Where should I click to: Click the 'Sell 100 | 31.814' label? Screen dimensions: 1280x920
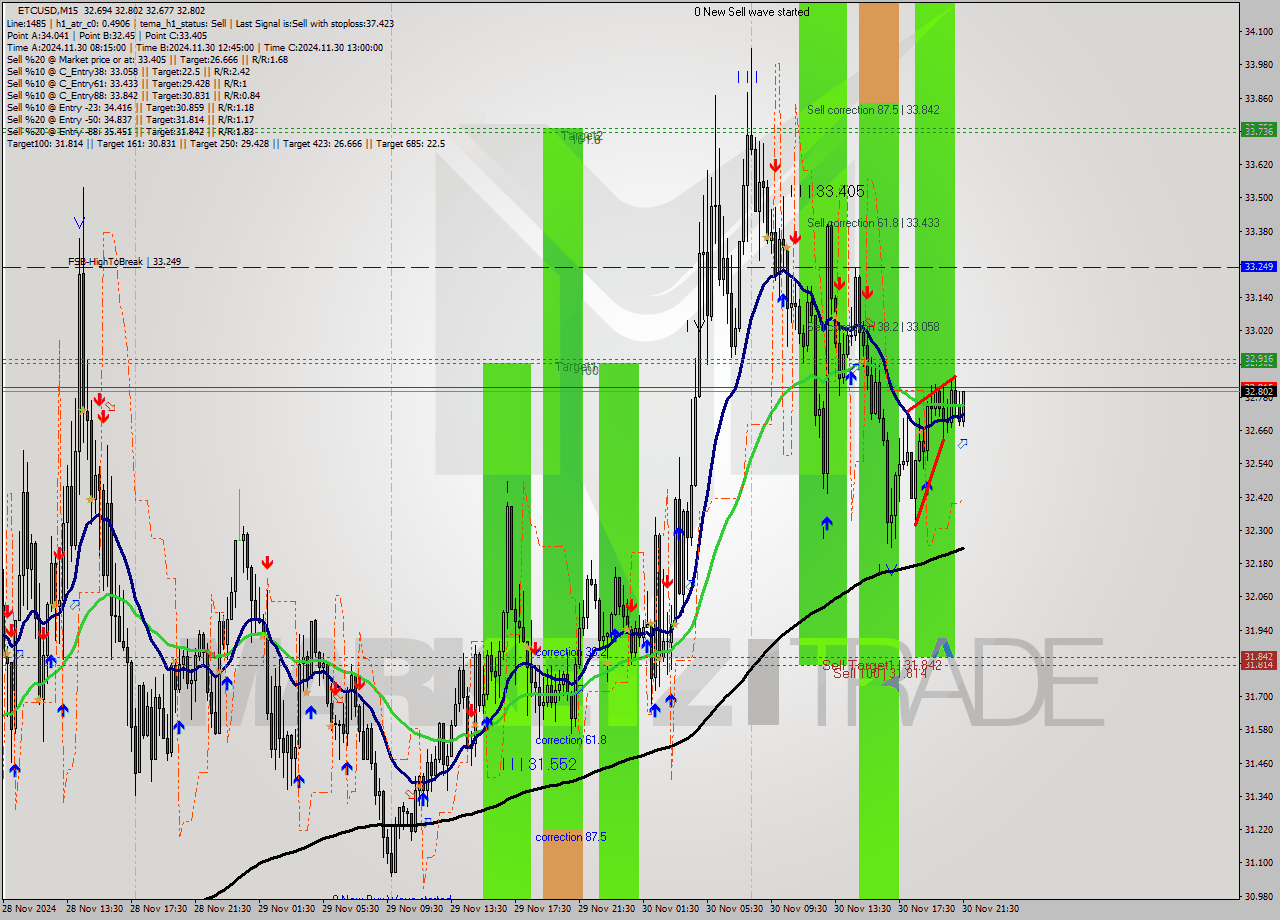tap(880, 674)
